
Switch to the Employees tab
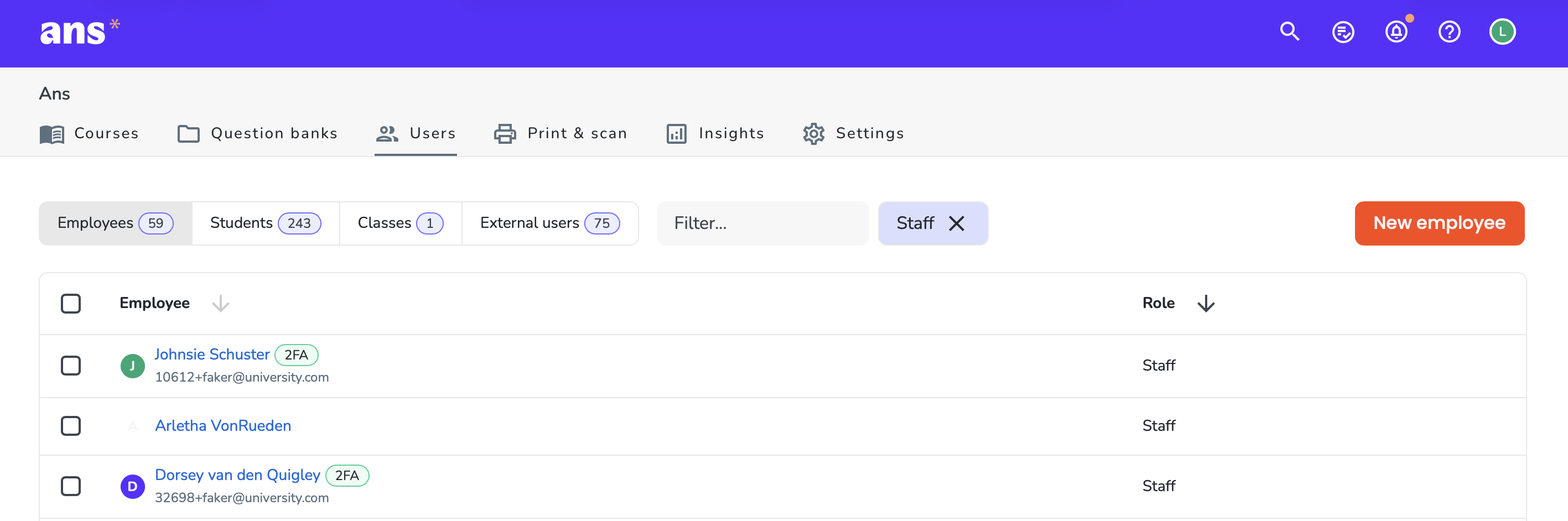coord(116,223)
